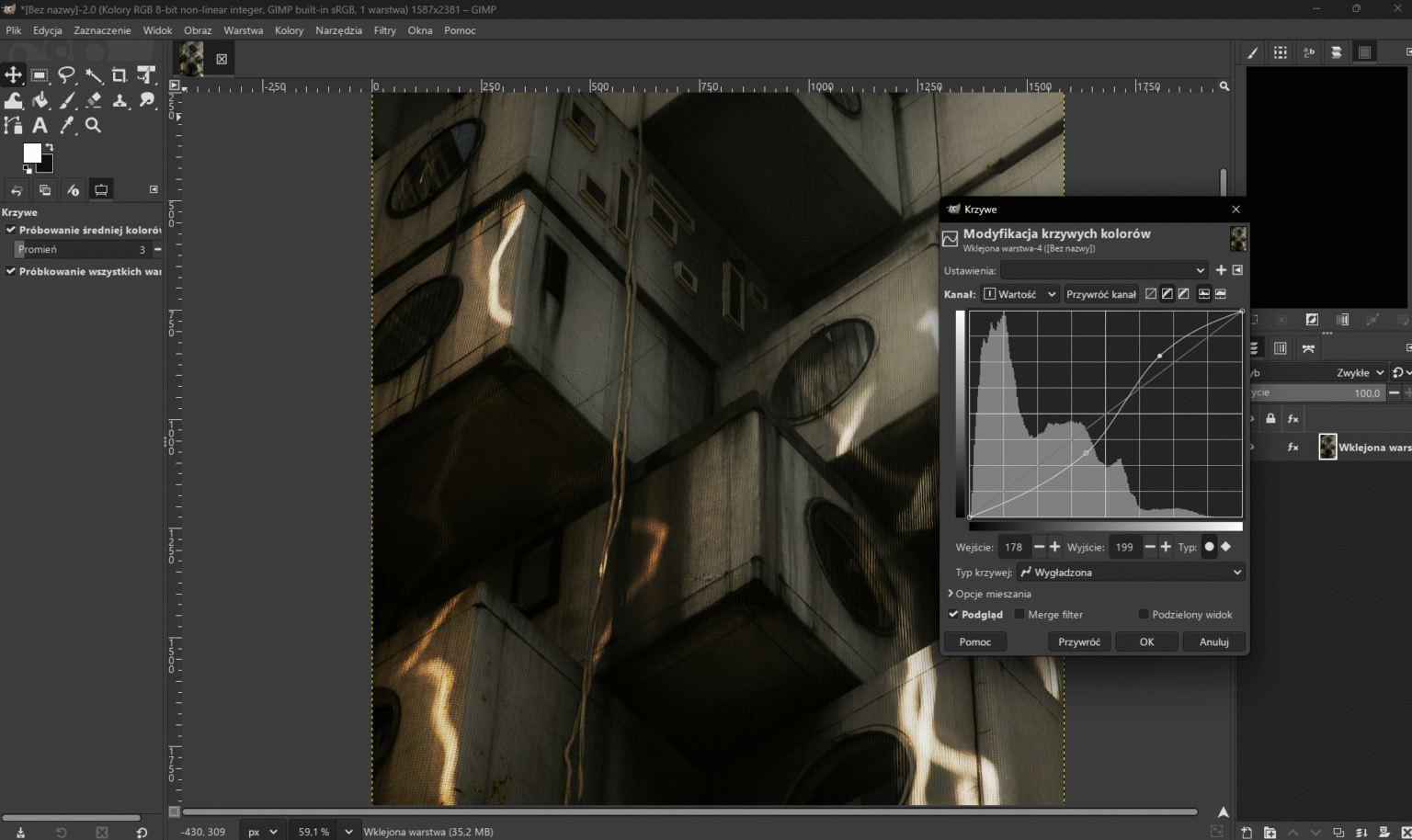The height and width of the screenshot is (840, 1412).
Task: Open the Kolory menu
Action: click(289, 30)
